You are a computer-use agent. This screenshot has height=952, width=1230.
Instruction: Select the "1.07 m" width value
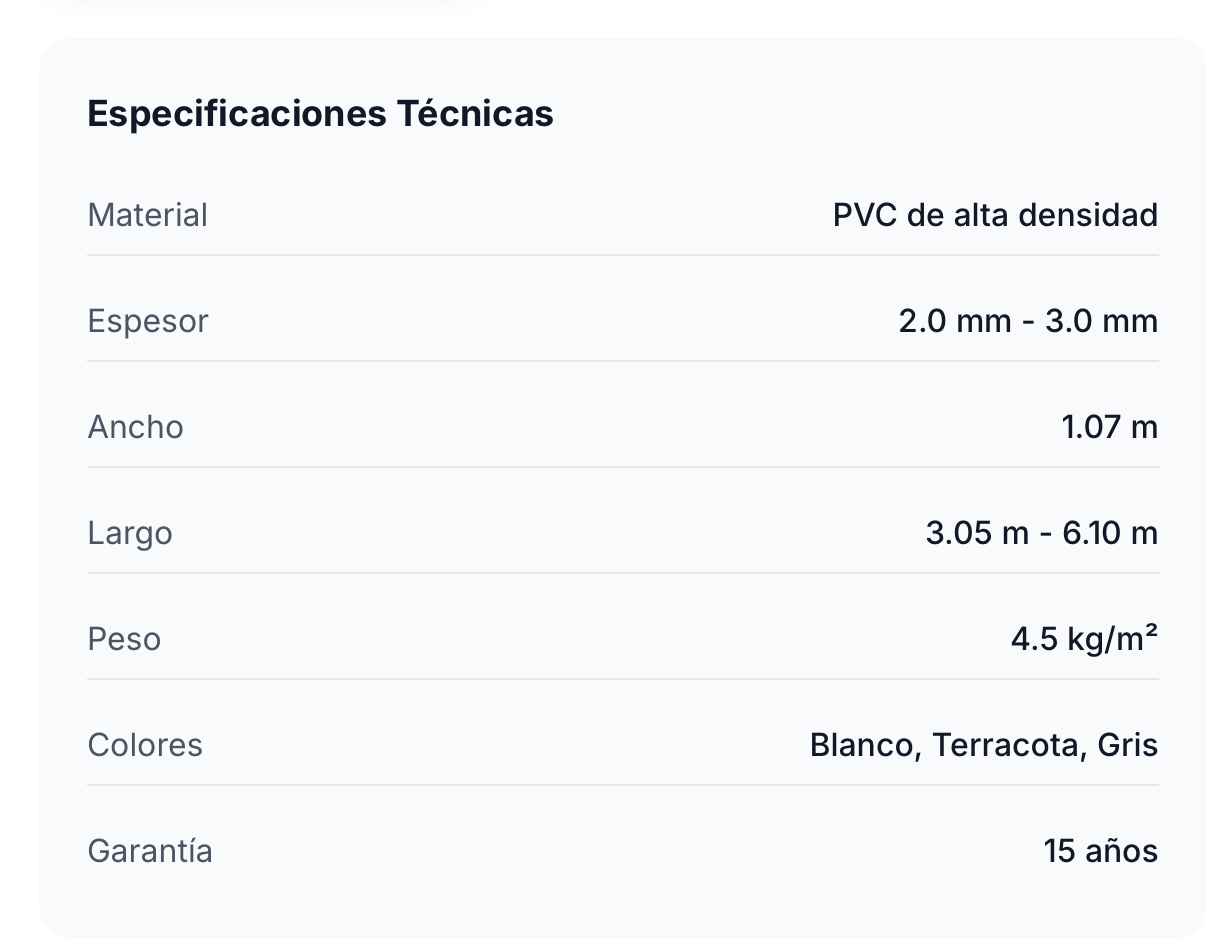pos(1109,427)
